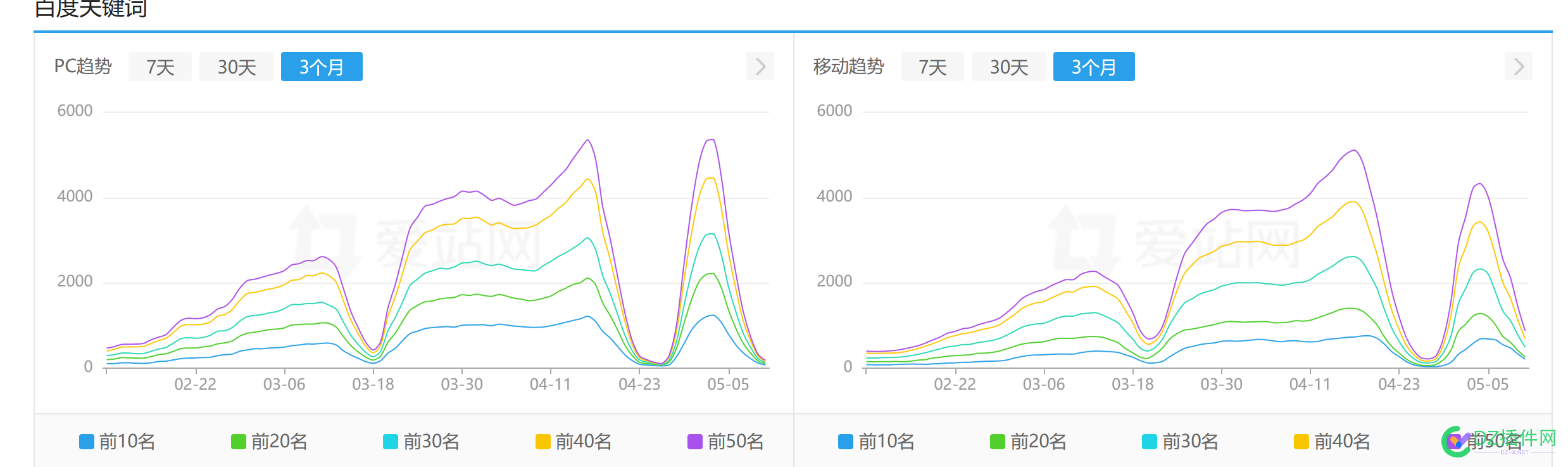Click 6000 axis value on PC chart
The width and height of the screenshot is (1568, 467).
[x=75, y=111]
